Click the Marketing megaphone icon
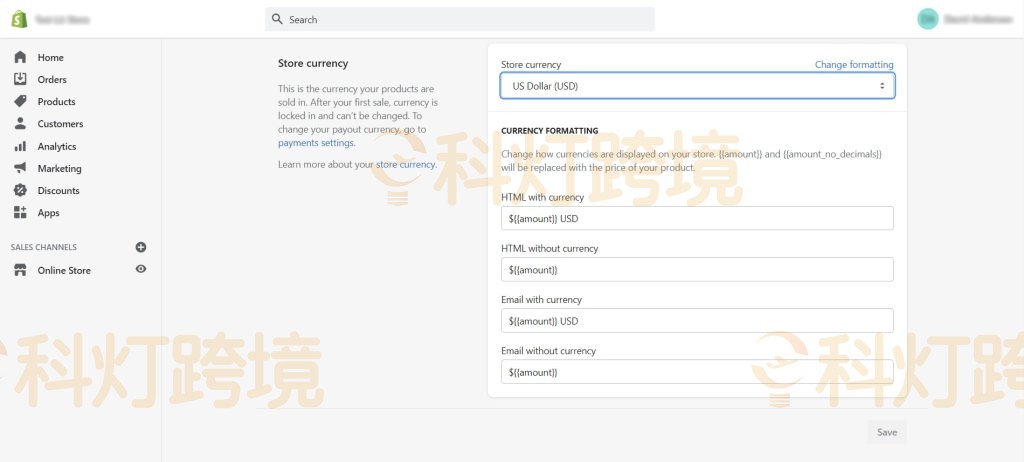1024x462 pixels. (x=20, y=168)
